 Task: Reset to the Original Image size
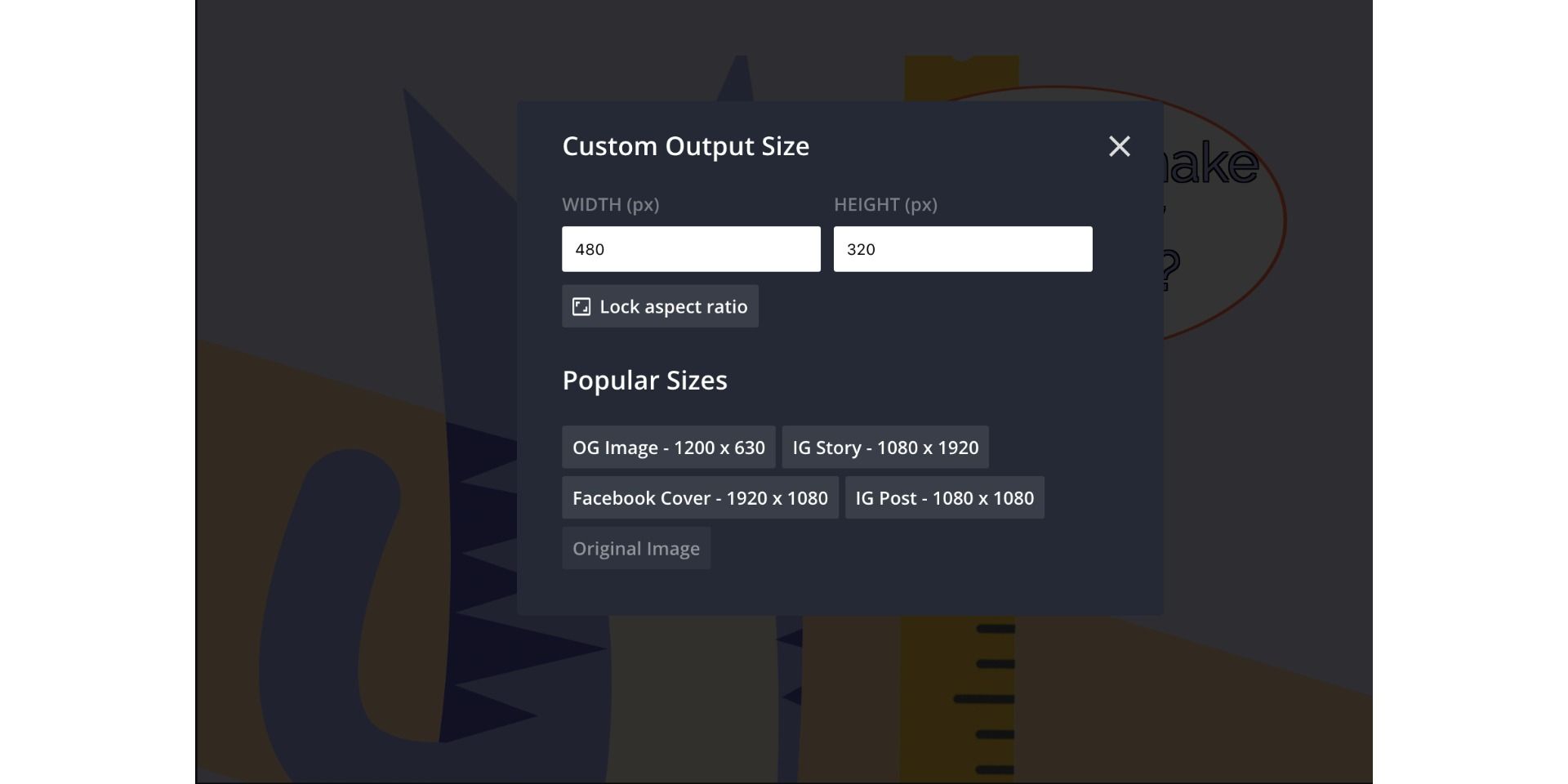(x=635, y=549)
